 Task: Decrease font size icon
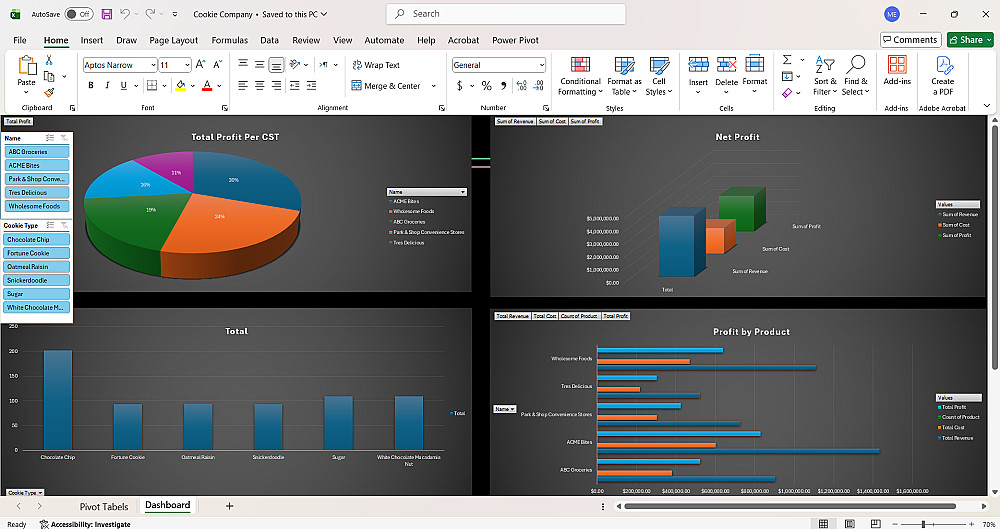217,64
